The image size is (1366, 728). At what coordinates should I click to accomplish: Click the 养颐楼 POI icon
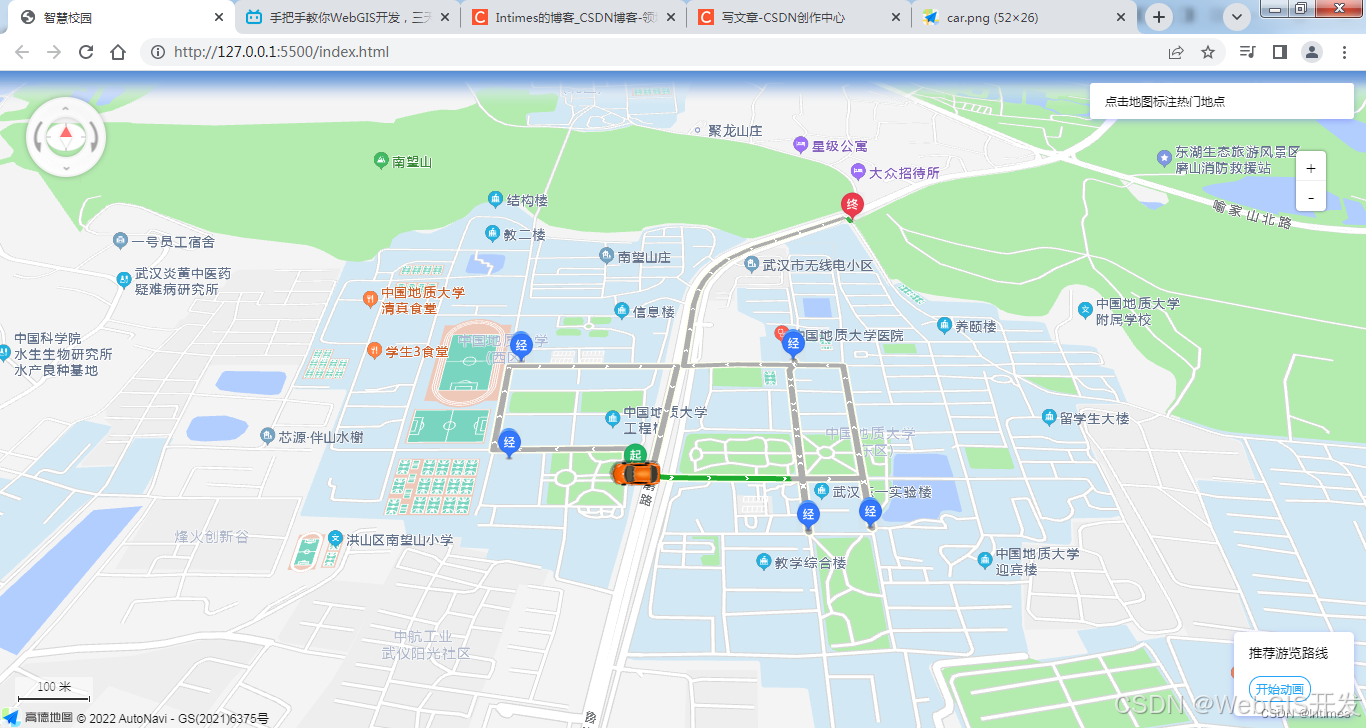point(944,325)
